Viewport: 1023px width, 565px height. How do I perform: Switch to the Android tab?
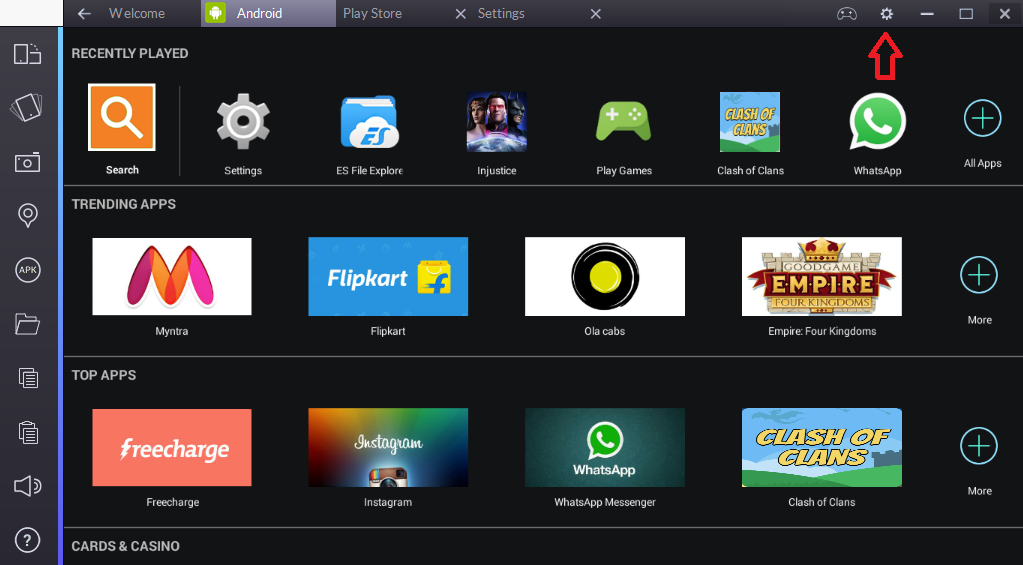[268, 14]
